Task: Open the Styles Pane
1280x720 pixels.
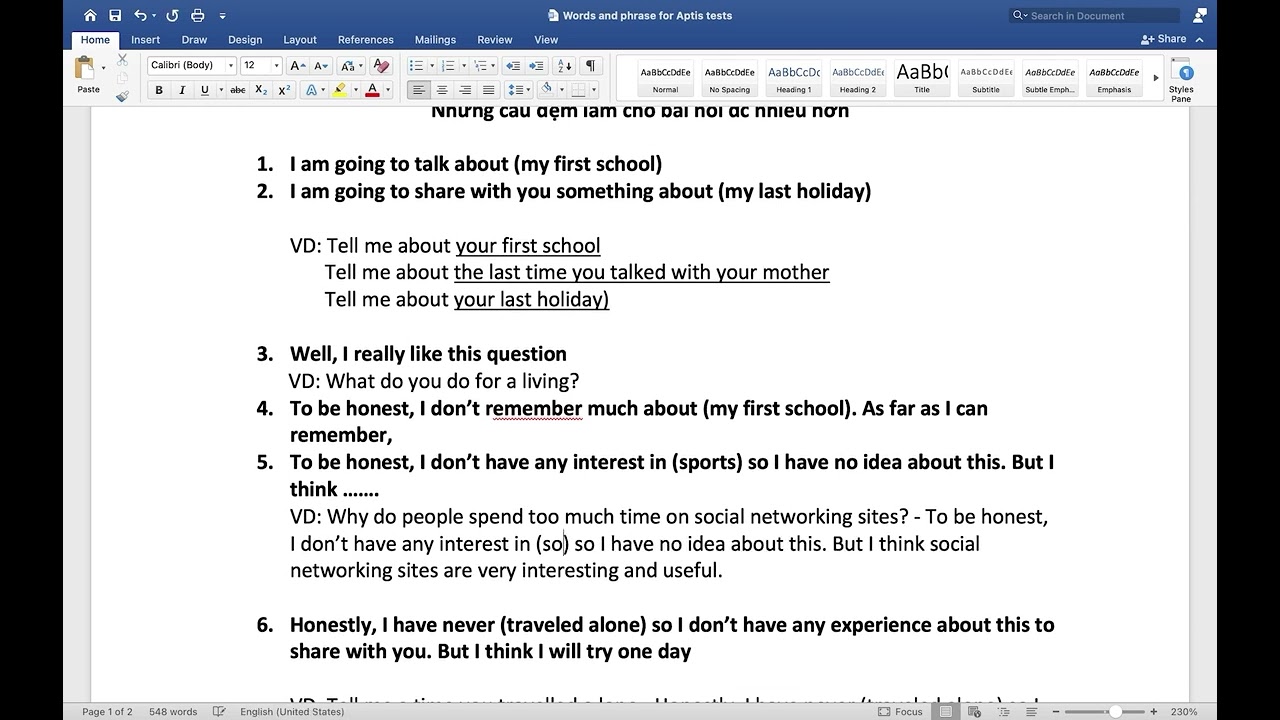Action: (x=1181, y=80)
